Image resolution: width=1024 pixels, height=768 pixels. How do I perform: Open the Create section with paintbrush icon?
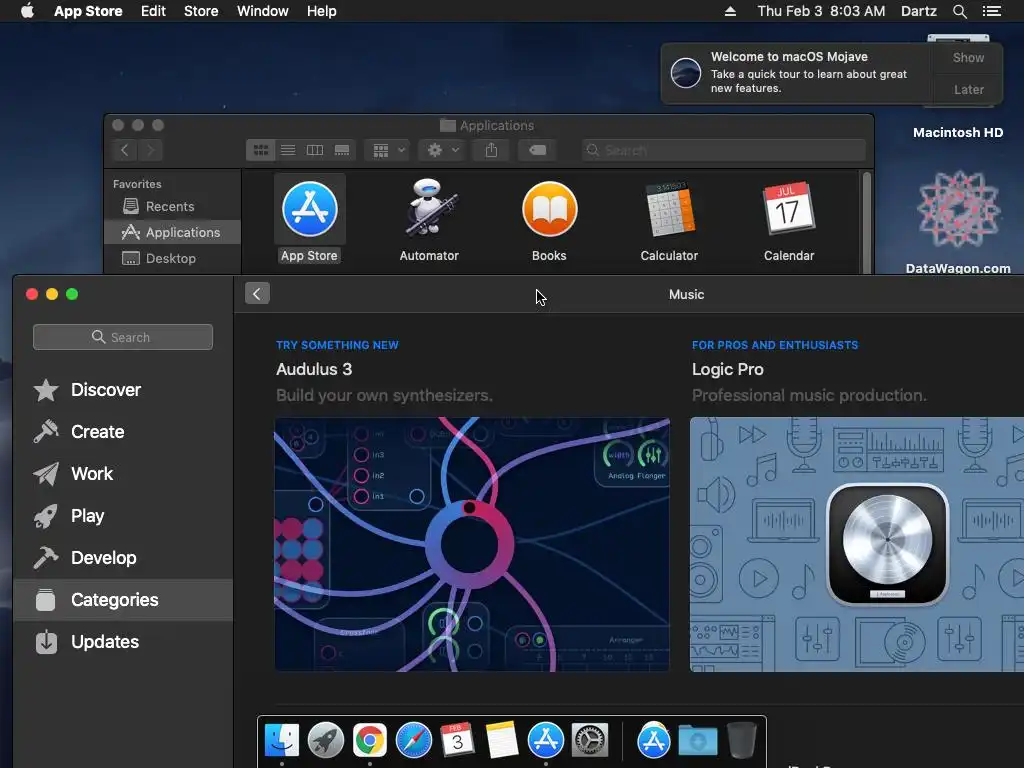point(123,432)
